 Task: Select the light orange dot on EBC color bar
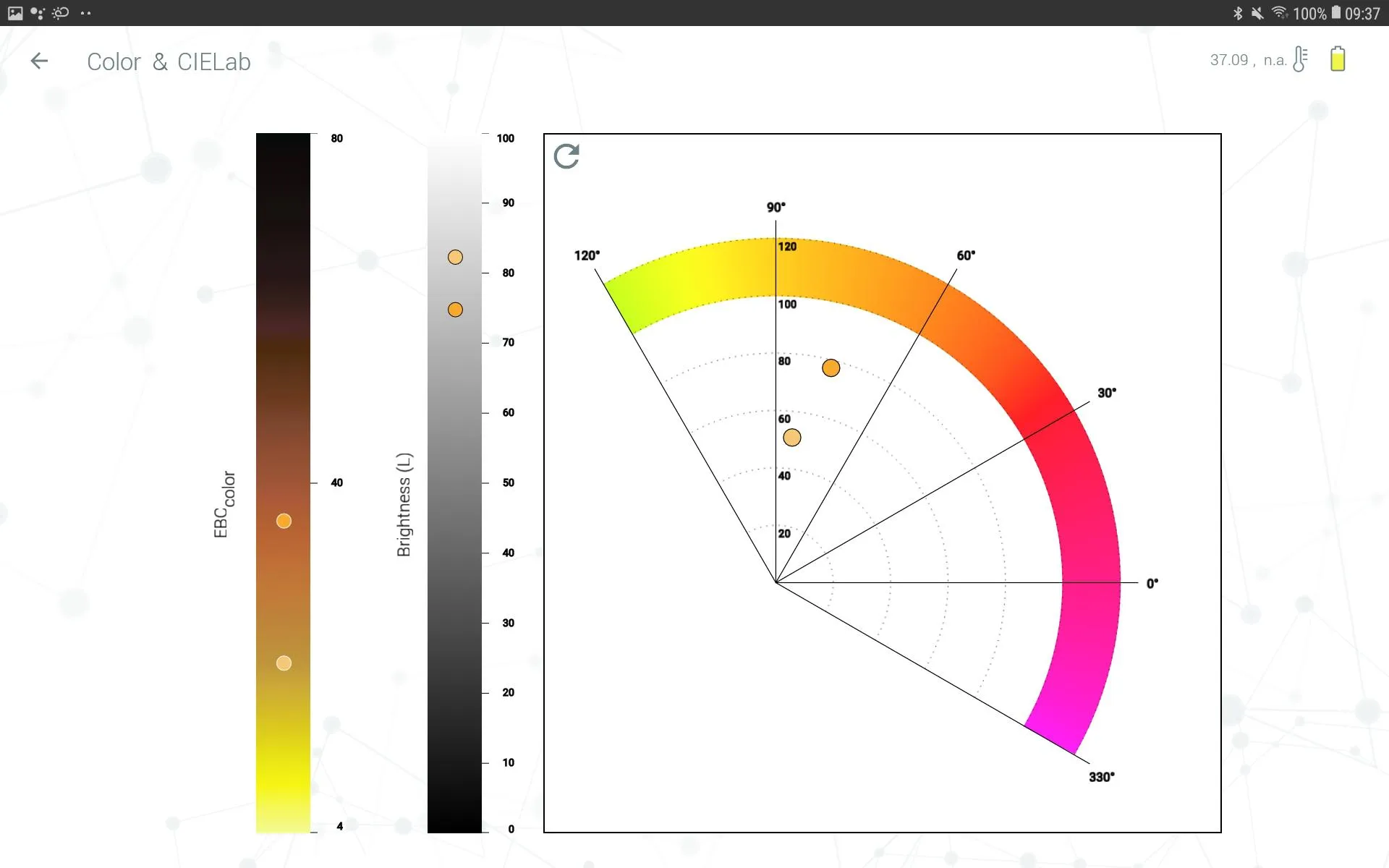click(284, 663)
